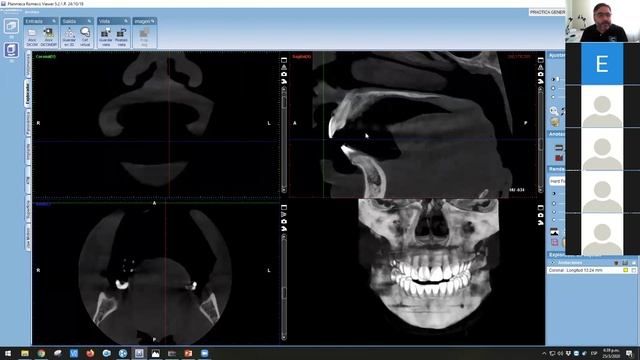Click the sagittal slice scrollbar thumb

540,144
